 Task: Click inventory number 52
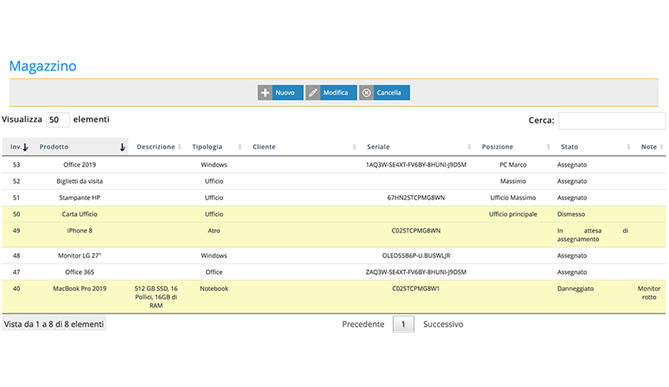(x=17, y=181)
